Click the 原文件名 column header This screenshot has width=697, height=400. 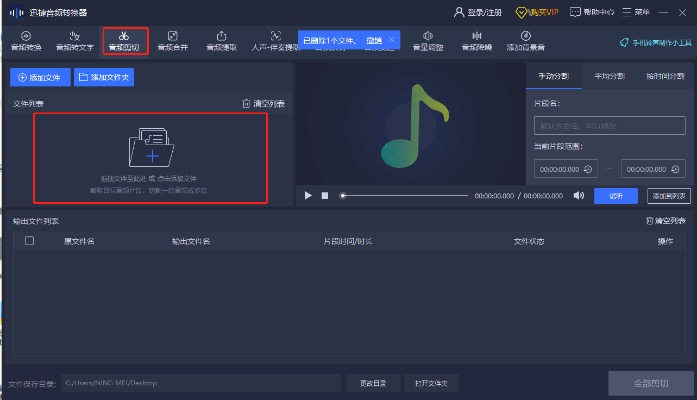coord(79,241)
